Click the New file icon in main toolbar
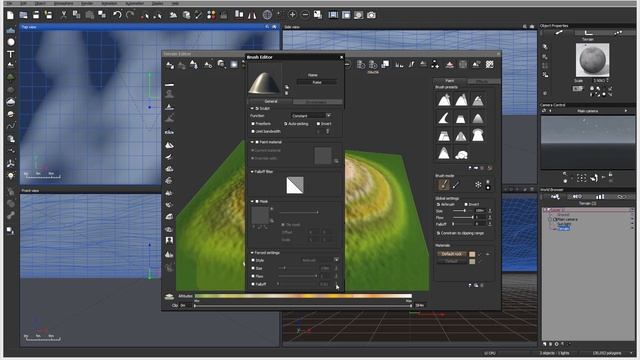The width and height of the screenshot is (640, 360). (x=10, y=15)
